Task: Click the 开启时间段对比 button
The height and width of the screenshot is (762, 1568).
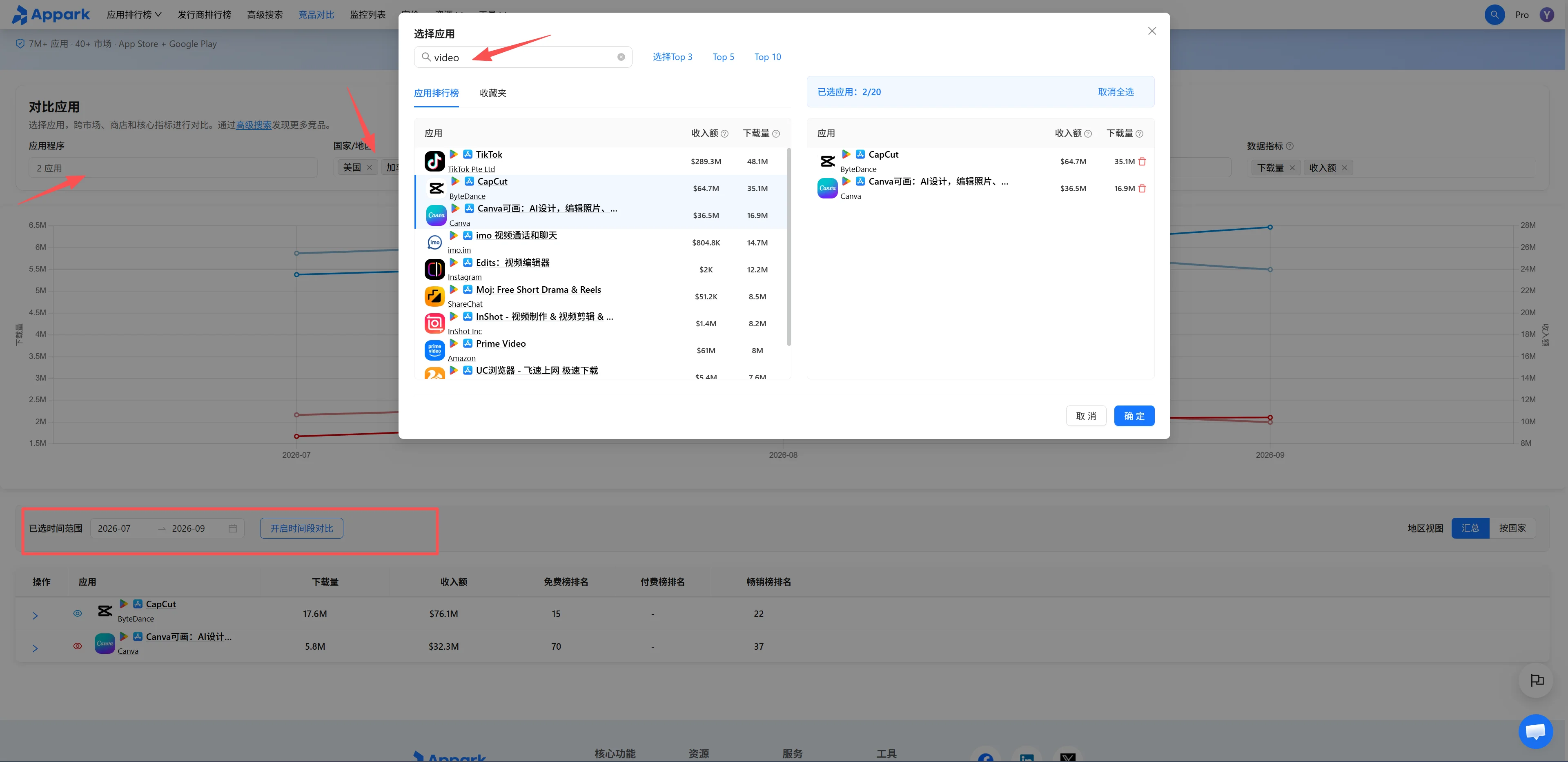Action: tap(301, 528)
